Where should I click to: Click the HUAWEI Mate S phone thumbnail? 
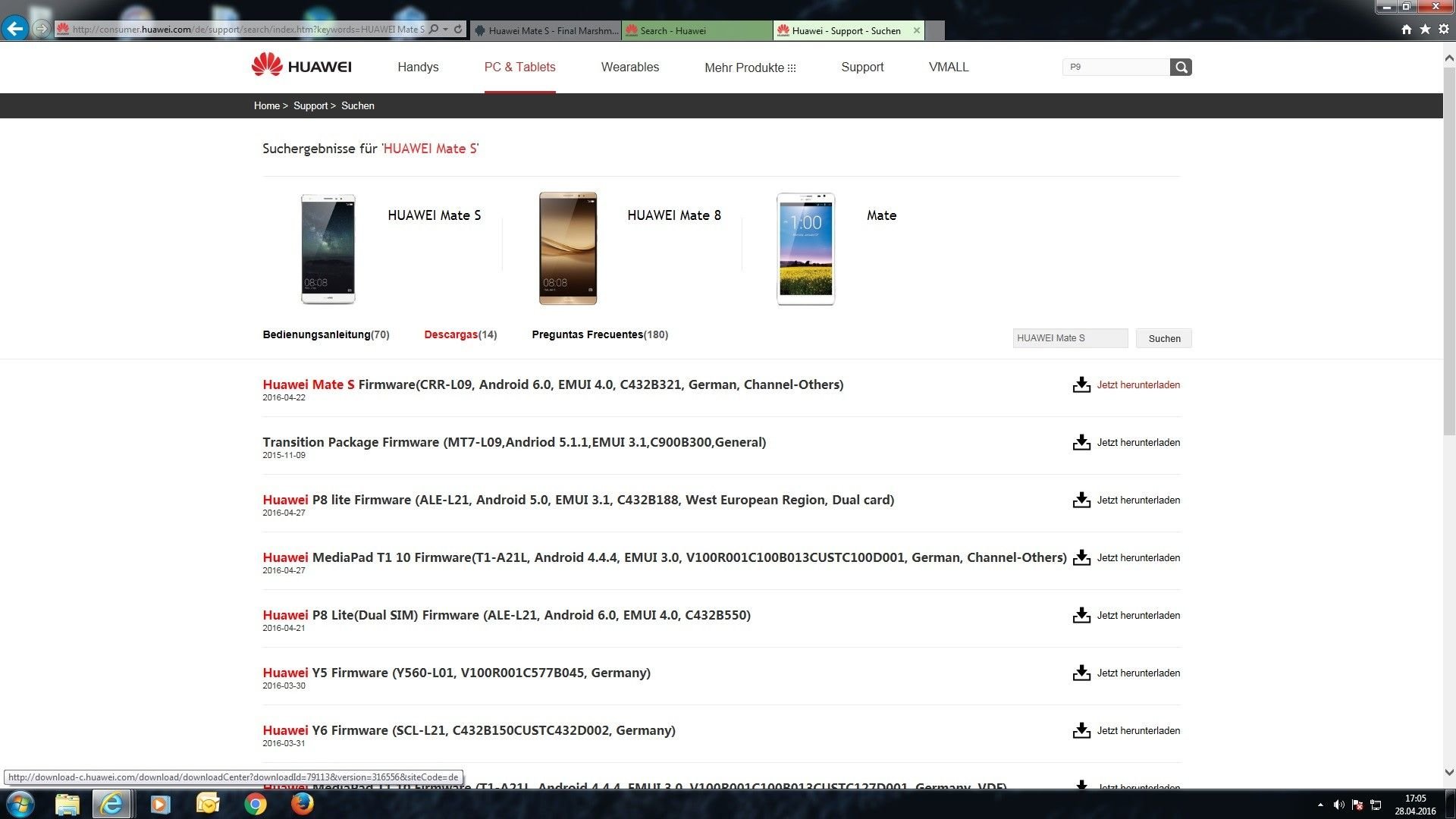(x=328, y=249)
